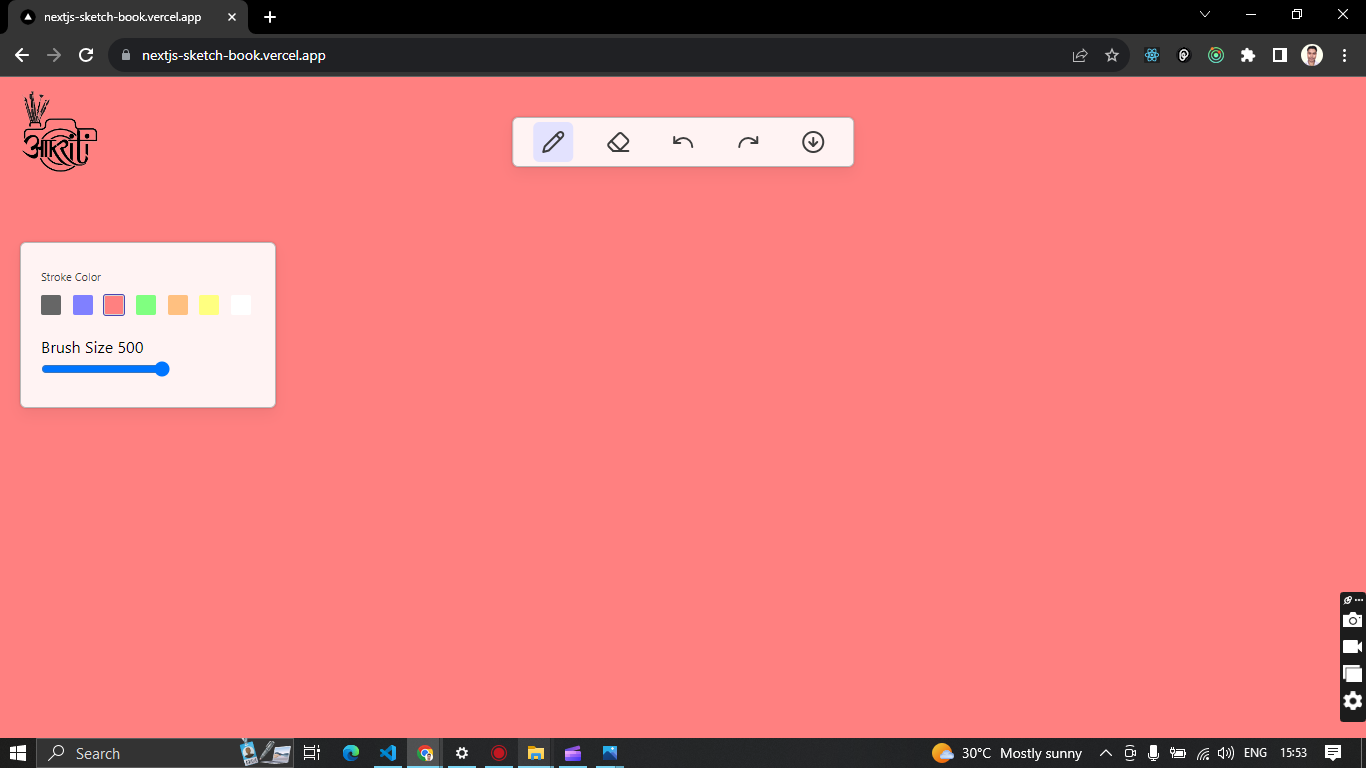Click the address bar URL

[234, 55]
